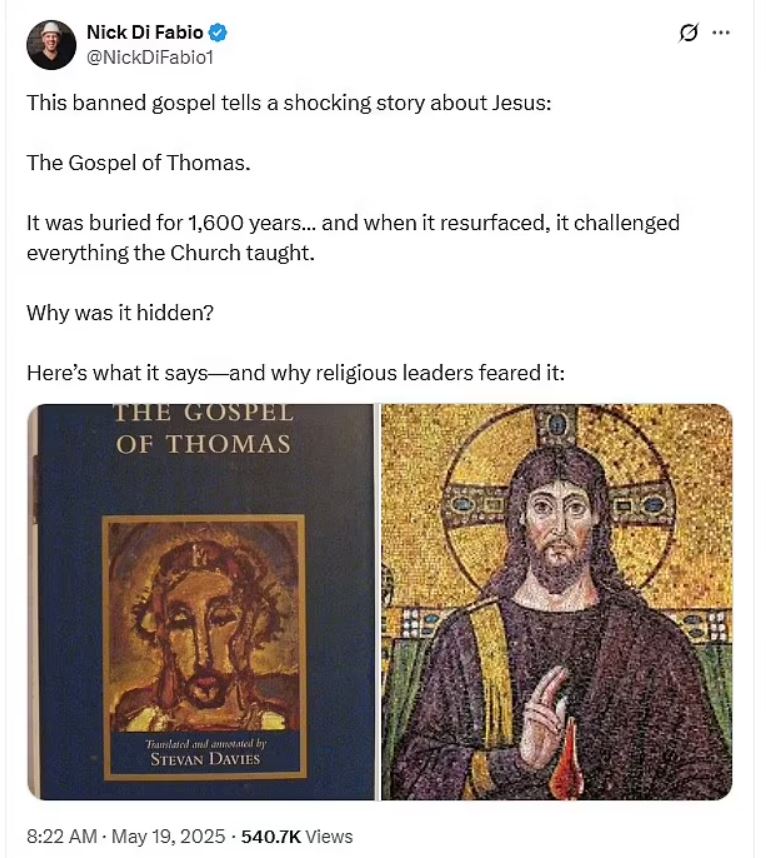Click the Nick Di Fabio display name
The width and height of the screenshot is (767, 858).
[144, 32]
